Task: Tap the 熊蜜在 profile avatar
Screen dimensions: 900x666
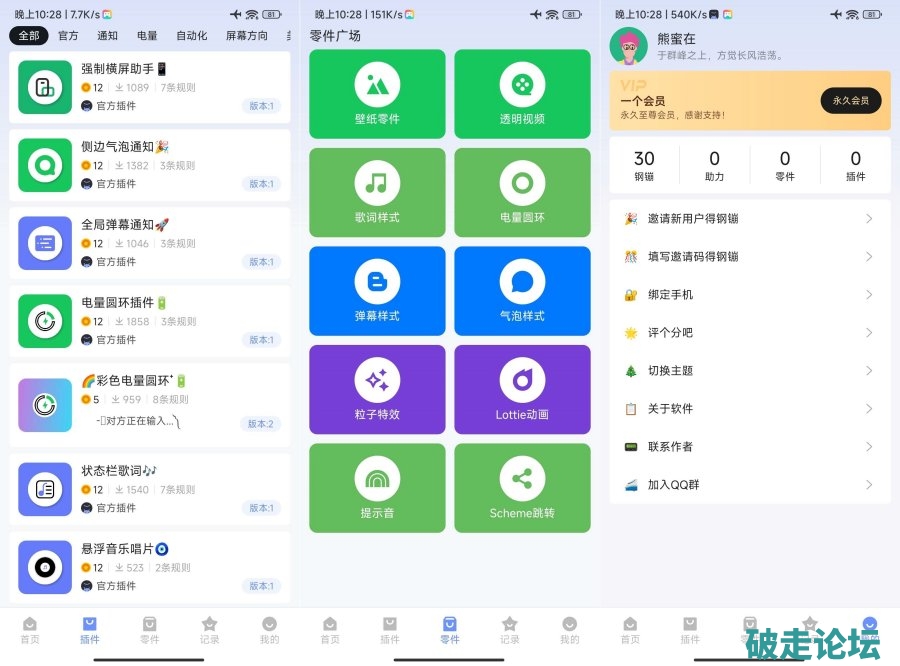Action: [628, 45]
